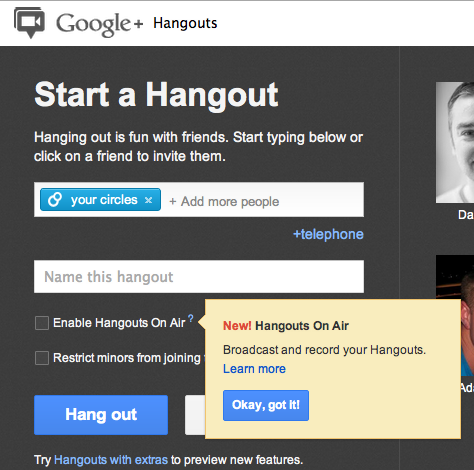Follow 'Learn more' in the Hangouts On Air tooltip
The image size is (474, 470).
coord(254,369)
